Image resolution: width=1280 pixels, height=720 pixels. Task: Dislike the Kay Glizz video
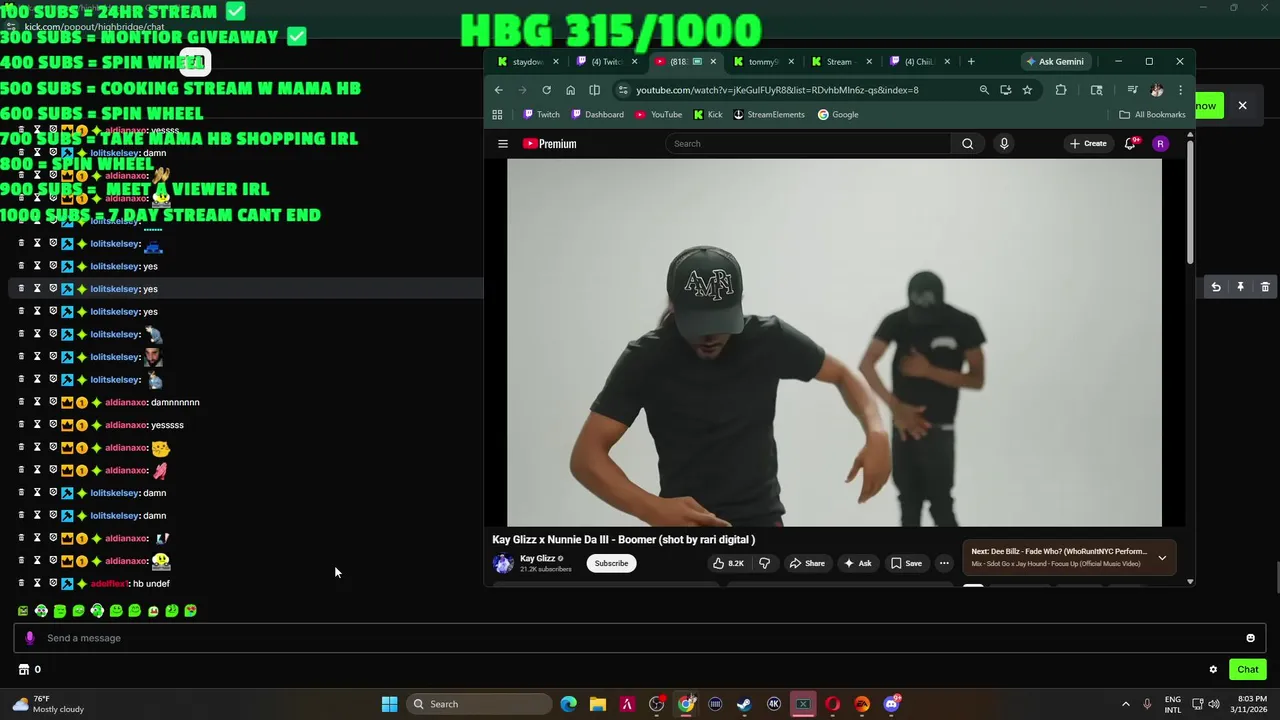click(x=765, y=563)
